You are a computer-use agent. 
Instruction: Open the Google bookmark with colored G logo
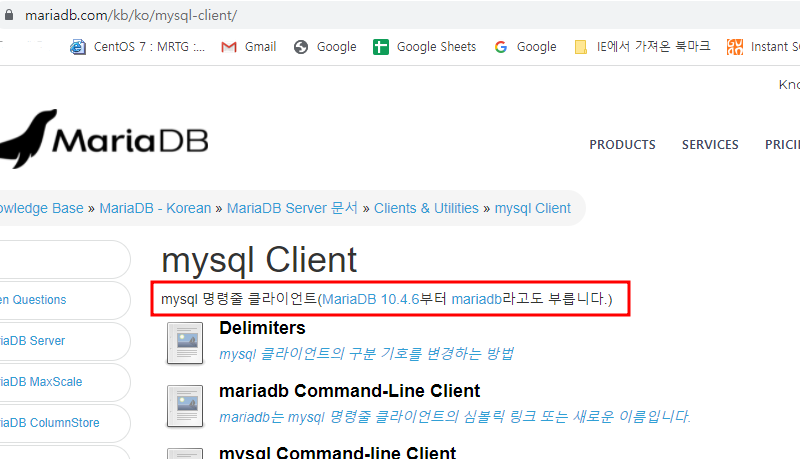pyautogui.click(x=526, y=47)
